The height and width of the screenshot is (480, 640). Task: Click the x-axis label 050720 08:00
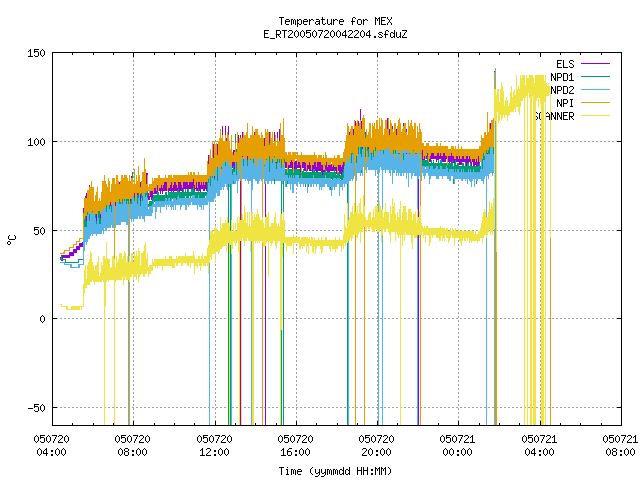pyautogui.click(x=133, y=445)
